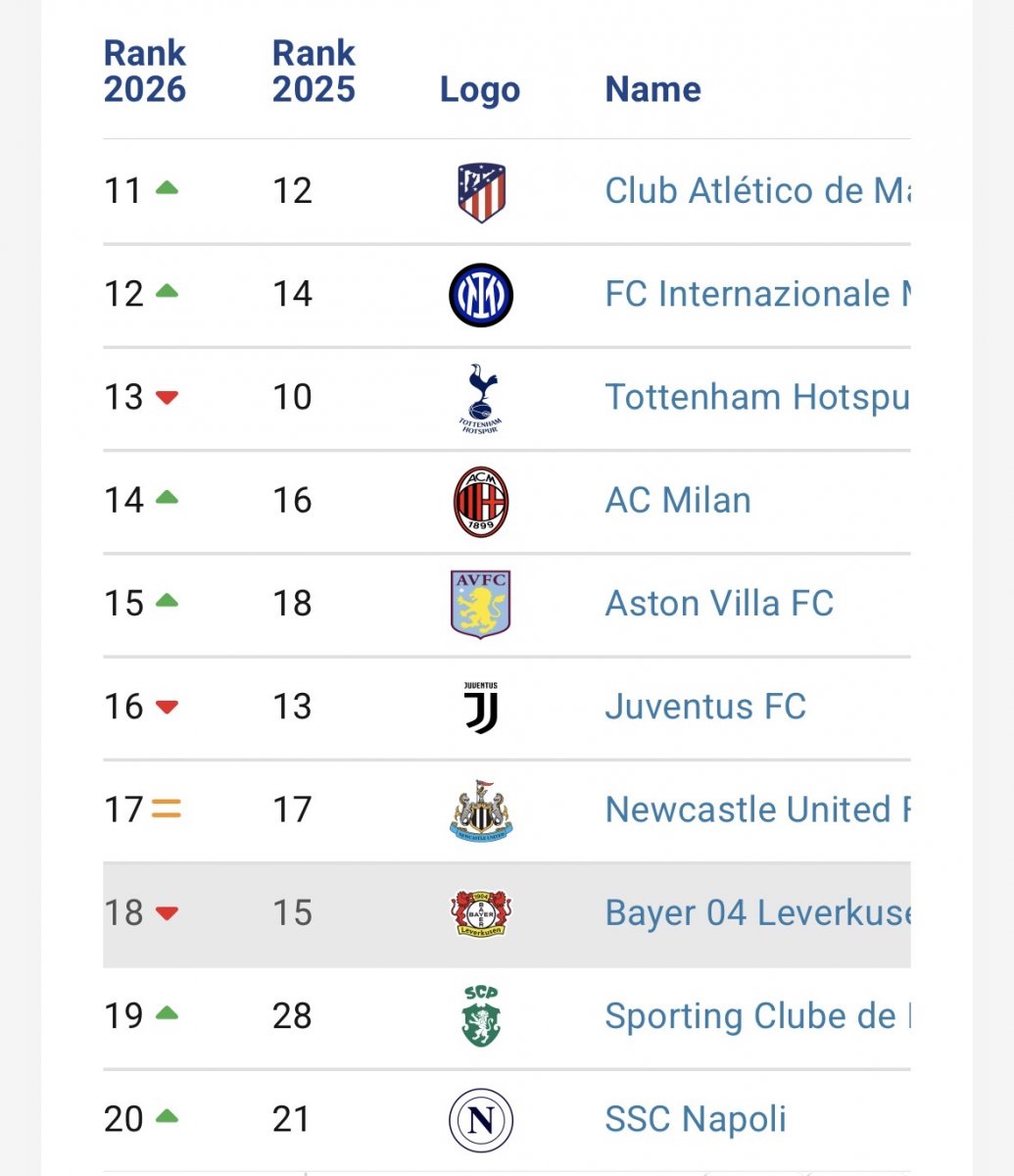Click the Name column header
1014x1176 pixels.
pos(653,89)
